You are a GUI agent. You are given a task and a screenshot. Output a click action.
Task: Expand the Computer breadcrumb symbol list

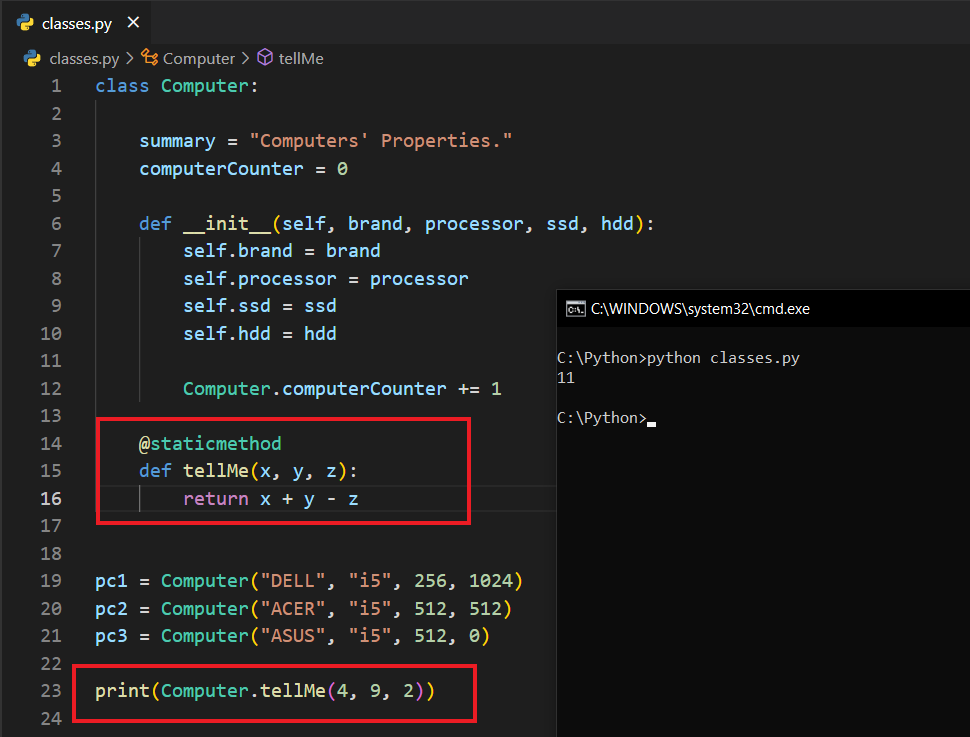pos(198,59)
